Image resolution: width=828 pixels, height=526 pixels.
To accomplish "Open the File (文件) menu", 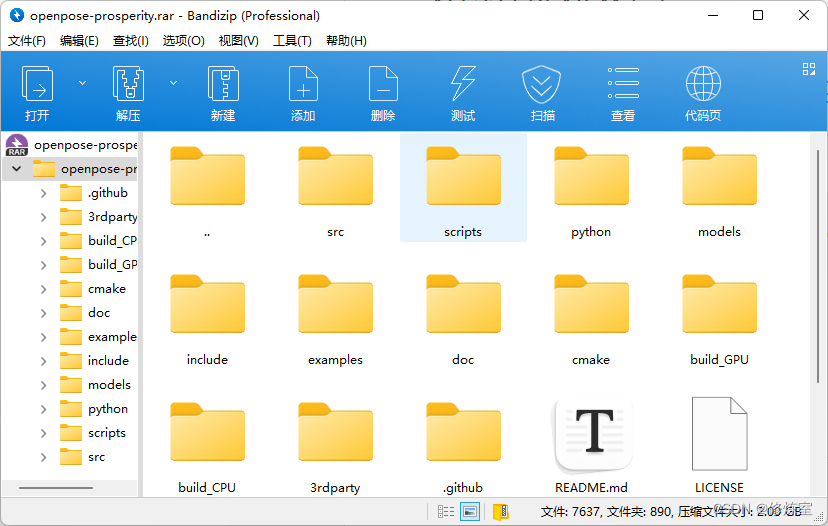I will pyautogui.click(x=26, y=41).
